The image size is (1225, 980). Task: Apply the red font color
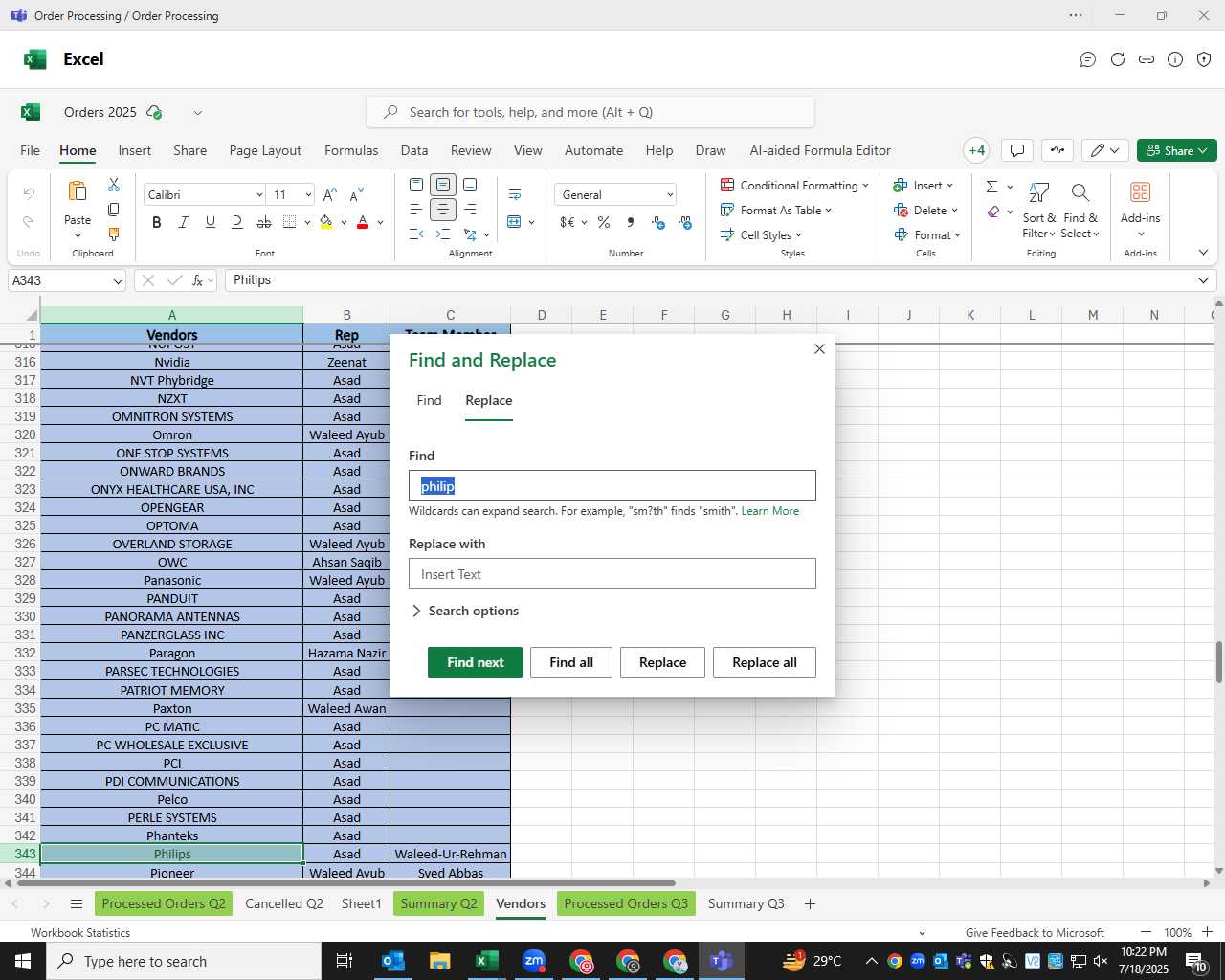363,222
